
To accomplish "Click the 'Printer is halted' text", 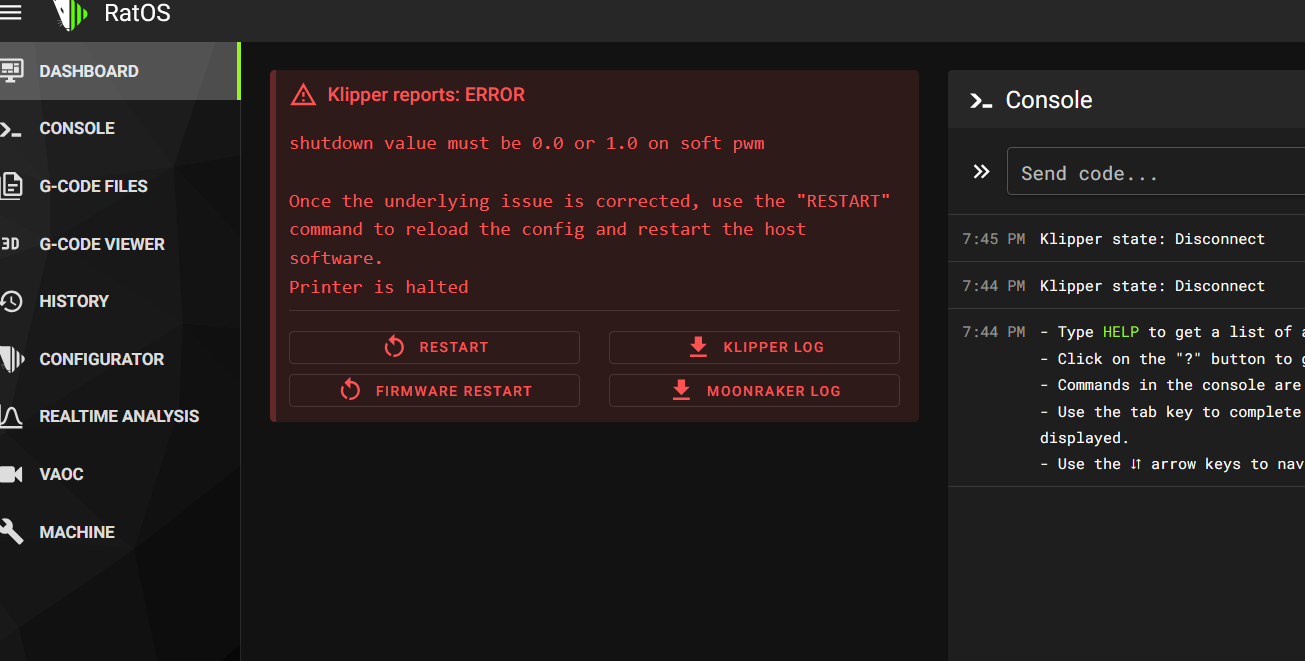I will click(x=379, y=287).
